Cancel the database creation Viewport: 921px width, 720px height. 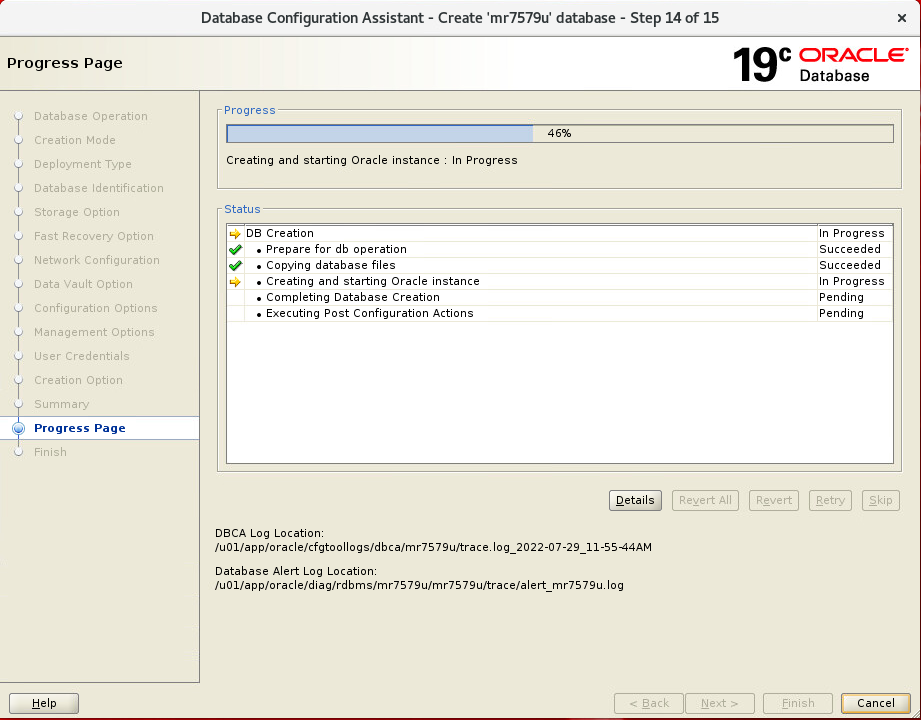[875, 703]
